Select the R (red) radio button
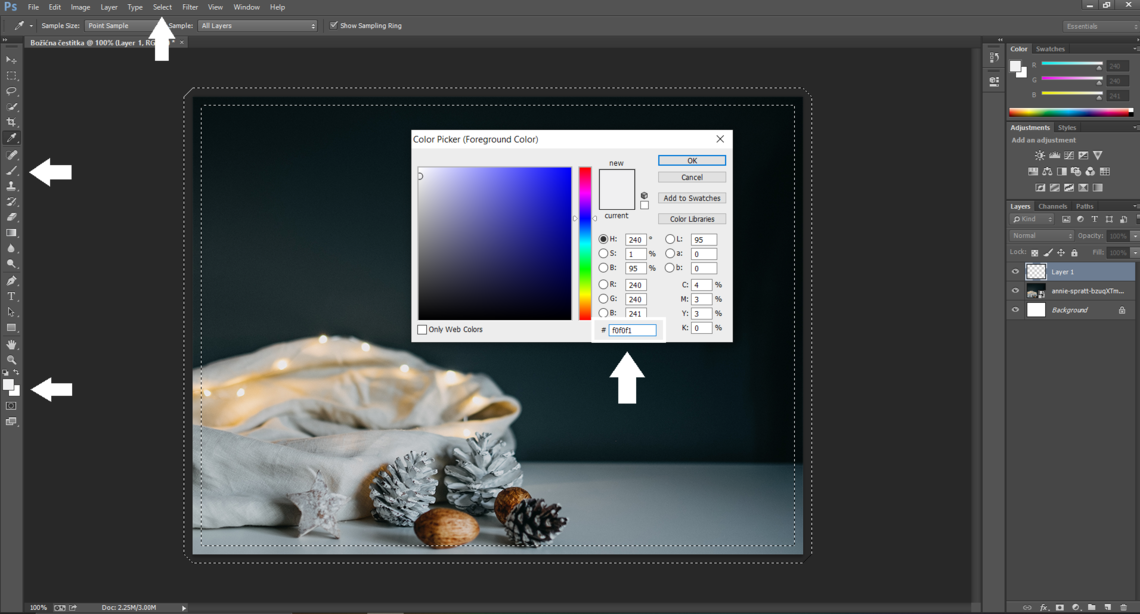The image size is (1140, 614). (x=603, y=285)
